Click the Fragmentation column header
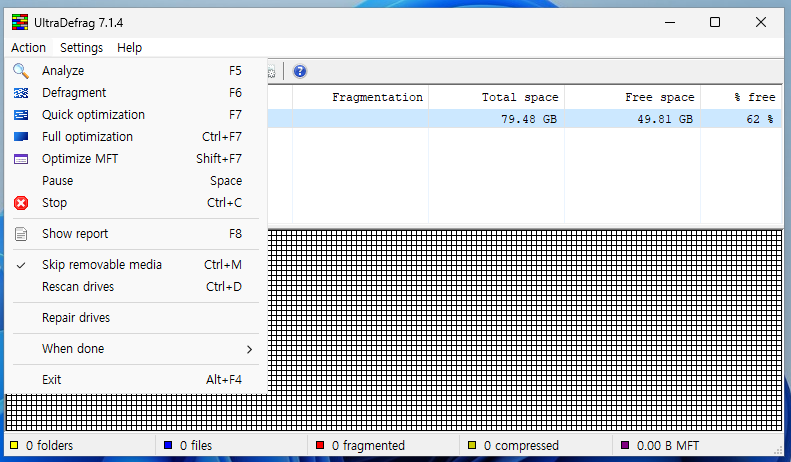 click(x=360, y=97)
